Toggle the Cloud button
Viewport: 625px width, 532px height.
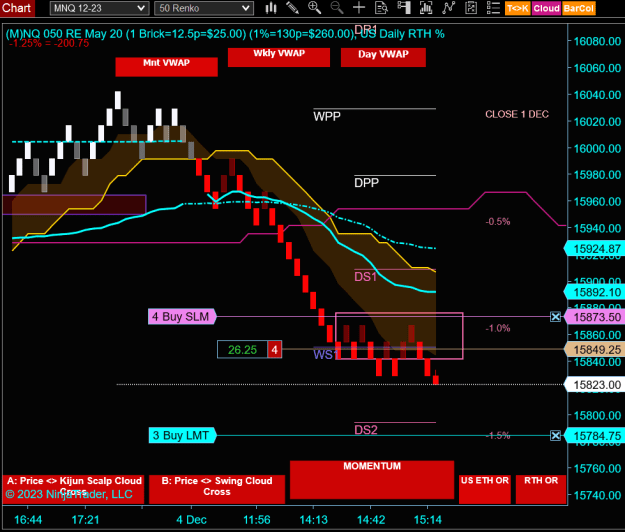click(546, 8)
